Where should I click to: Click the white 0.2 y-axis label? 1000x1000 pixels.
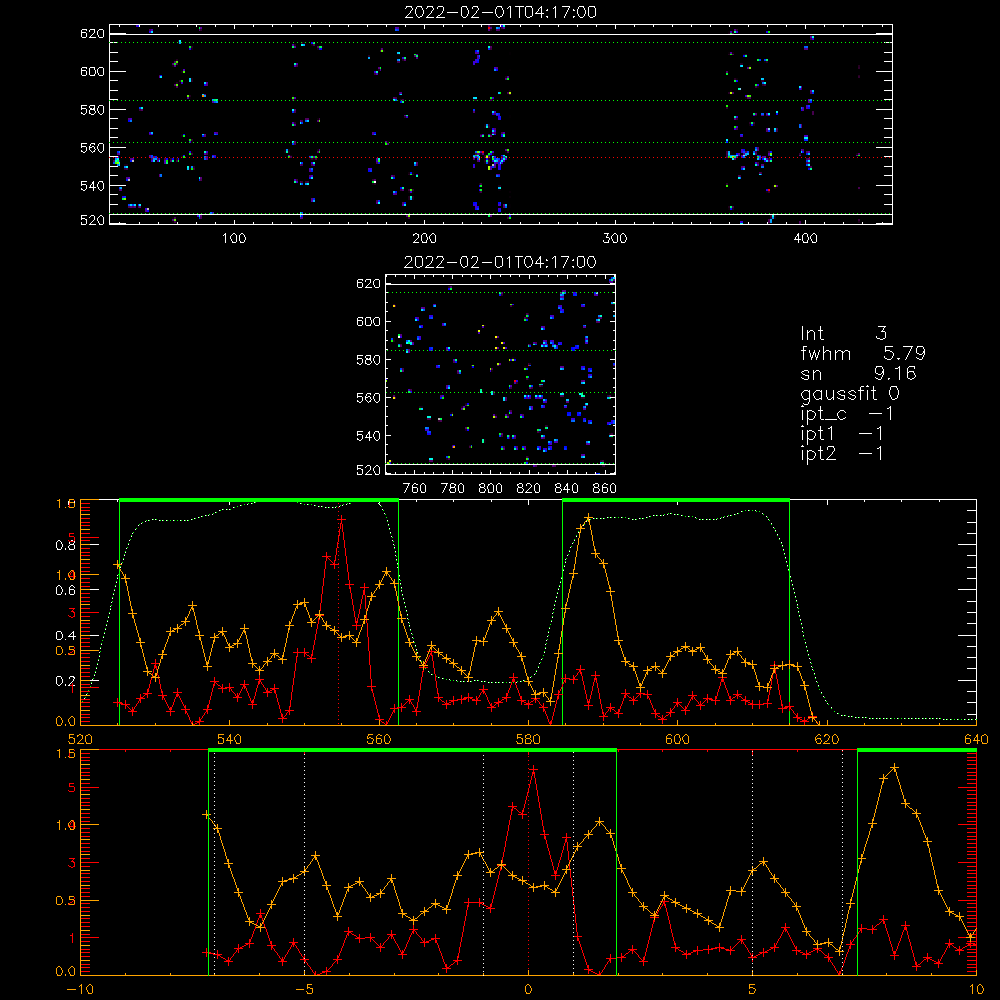(65, 681)
